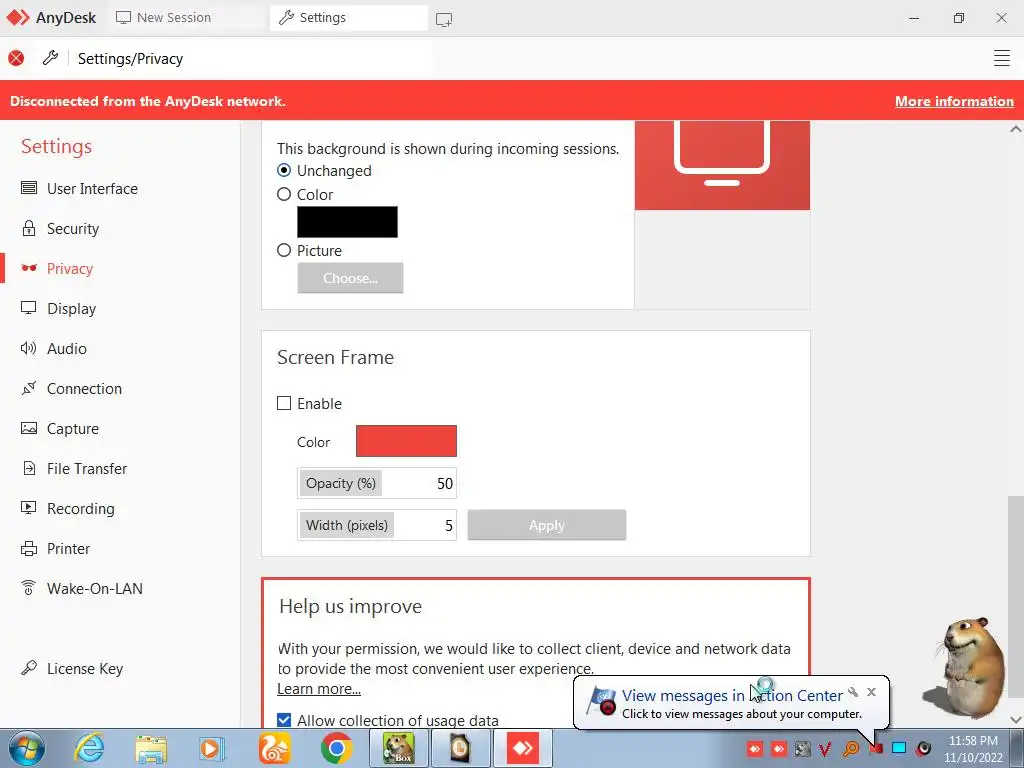Image resolution: width=1024 pixels, height=768 pixels.
Task: Click the wrench icon in the balloon
Action: tap(853, 692)
